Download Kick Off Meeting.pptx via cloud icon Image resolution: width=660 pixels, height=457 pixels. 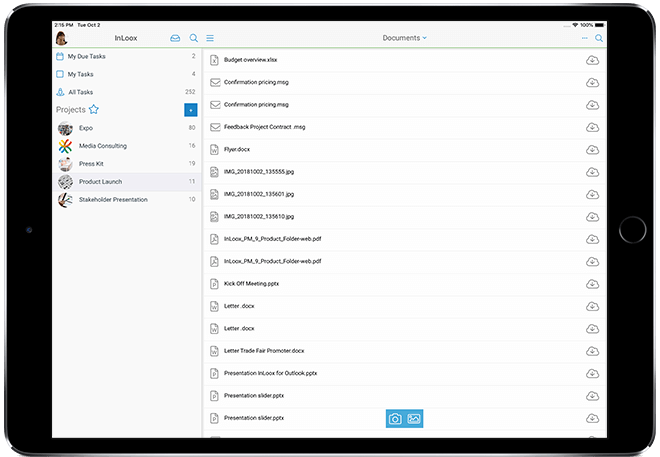click(x=592, y=284)
